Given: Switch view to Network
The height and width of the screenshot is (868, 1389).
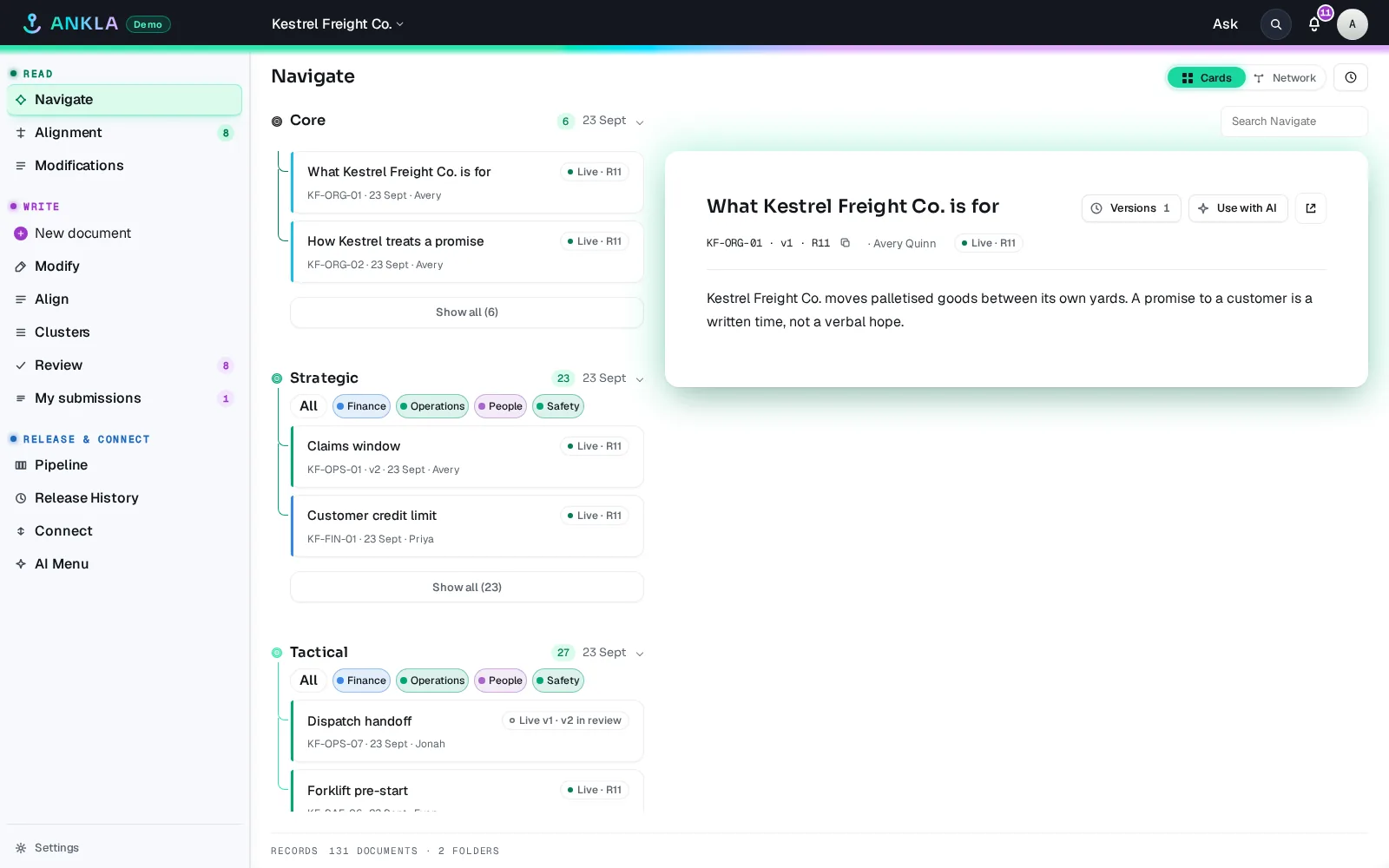Looking at the screenshot, I should pos(1285,77).
